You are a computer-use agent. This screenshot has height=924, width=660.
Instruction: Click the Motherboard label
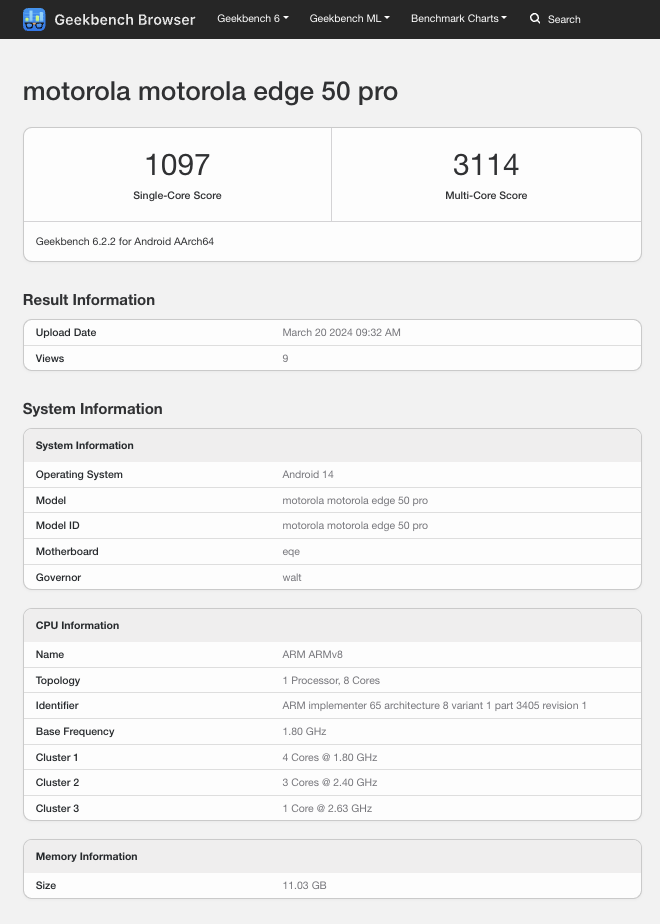click(x=67, y=552)
